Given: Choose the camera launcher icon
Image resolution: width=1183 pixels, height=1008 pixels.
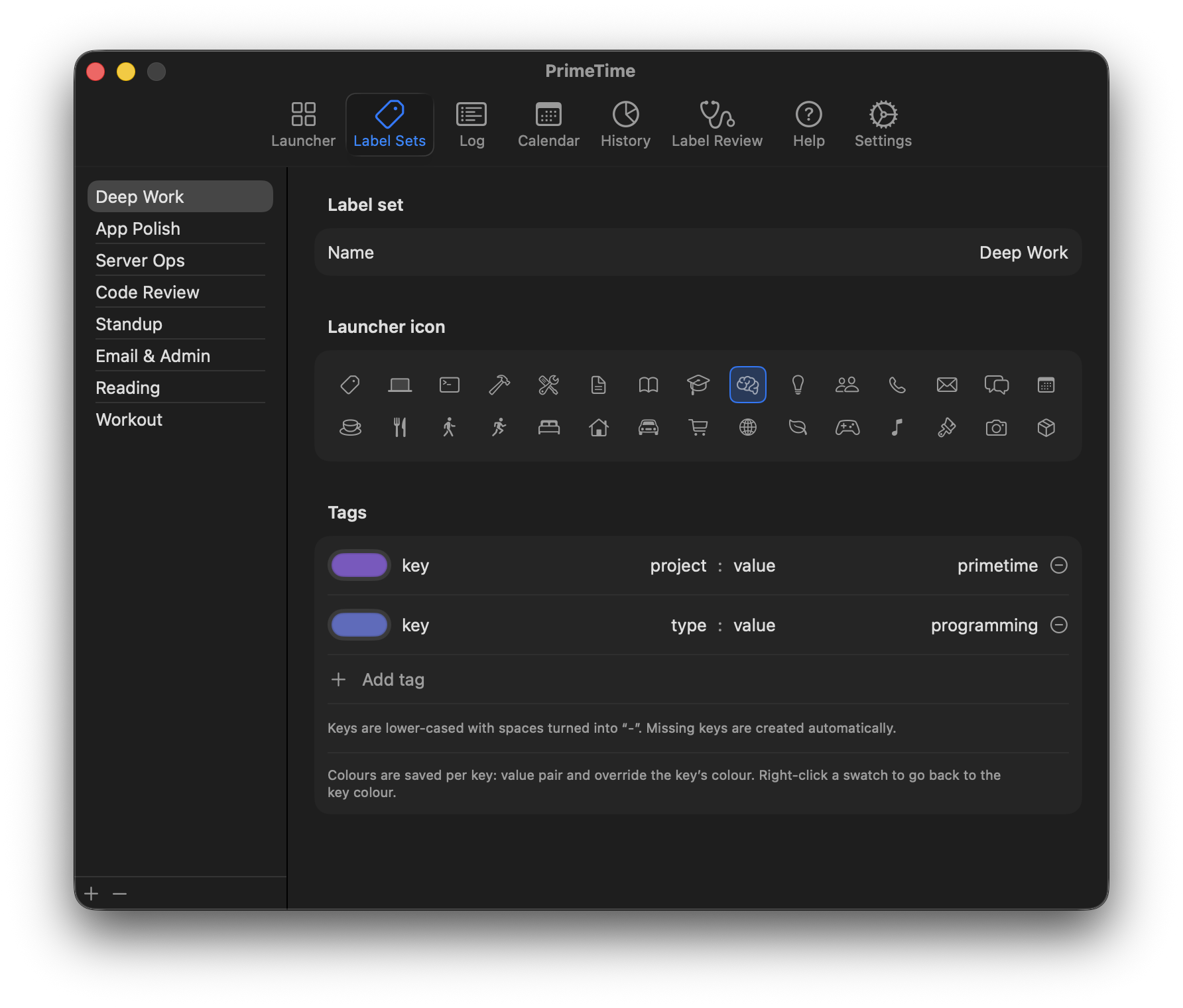Looking at the screenshot, I should click(x=997, y=428).
